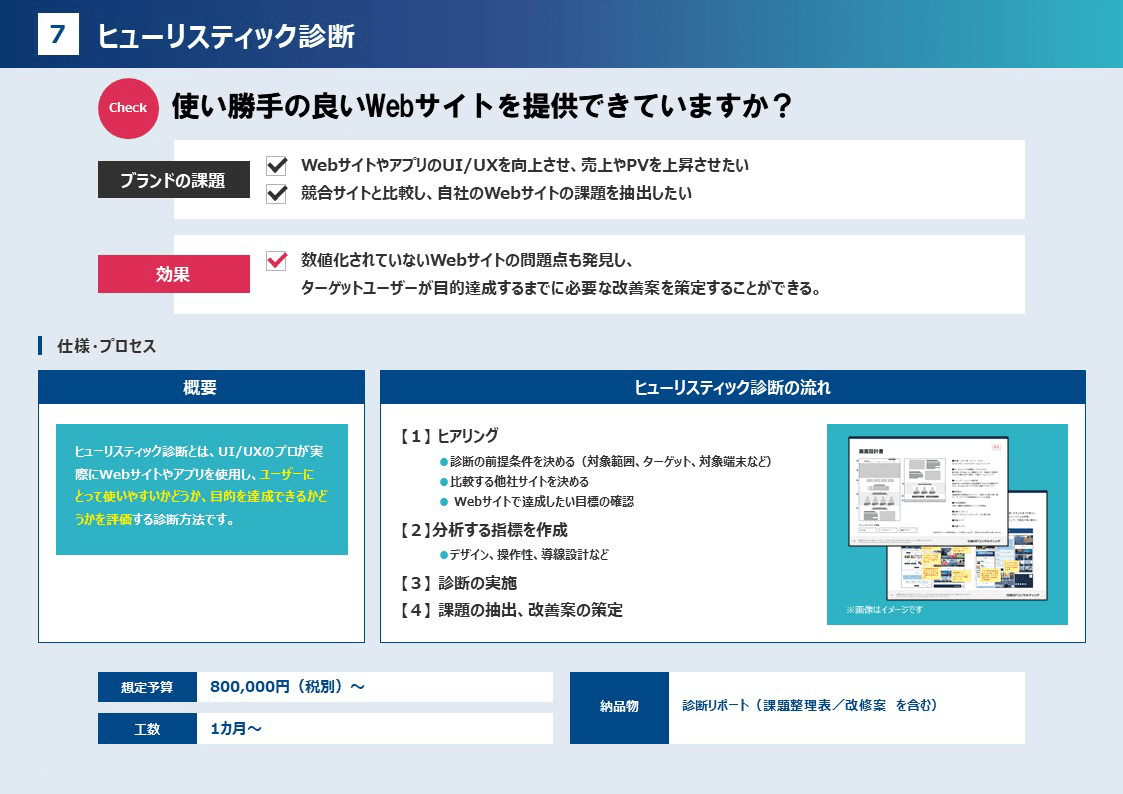The height and width of the screenshot is (794, 1123).
Task: Click the 工数 label
Action: point(147,729)
